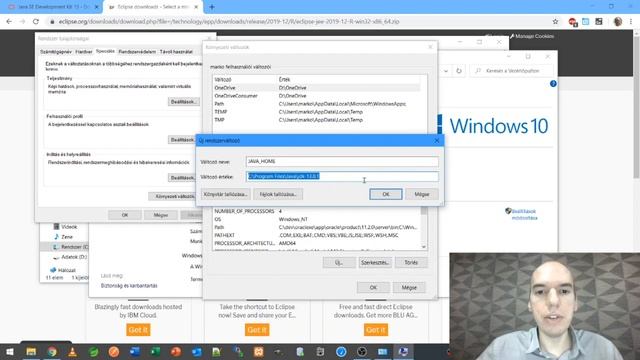This screenshot has width=640, height=360.
Task: Close the Új rendszerváltozó dialog
Action: [437, 140]
